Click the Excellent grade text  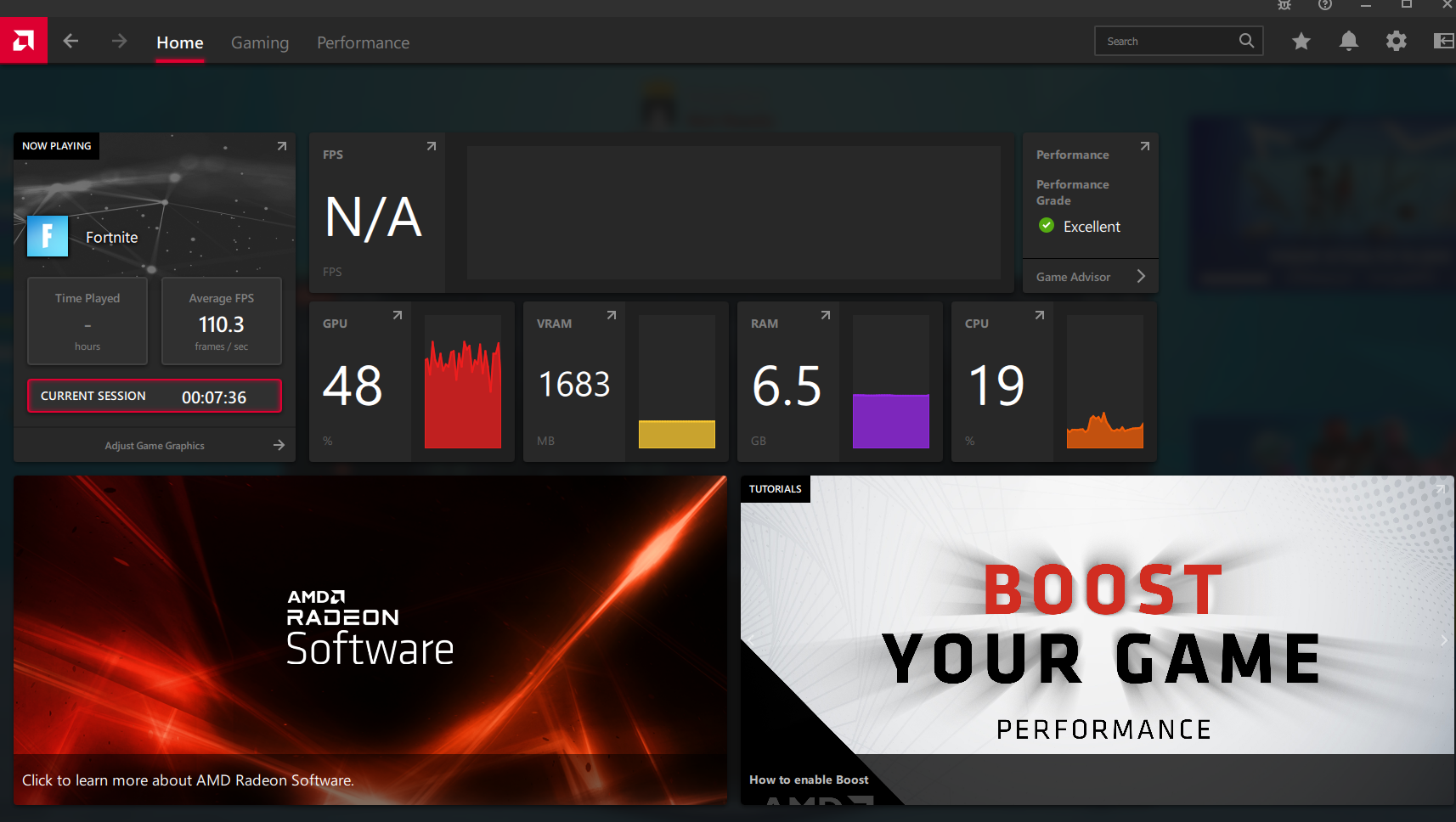click(x=1092, y=227)
